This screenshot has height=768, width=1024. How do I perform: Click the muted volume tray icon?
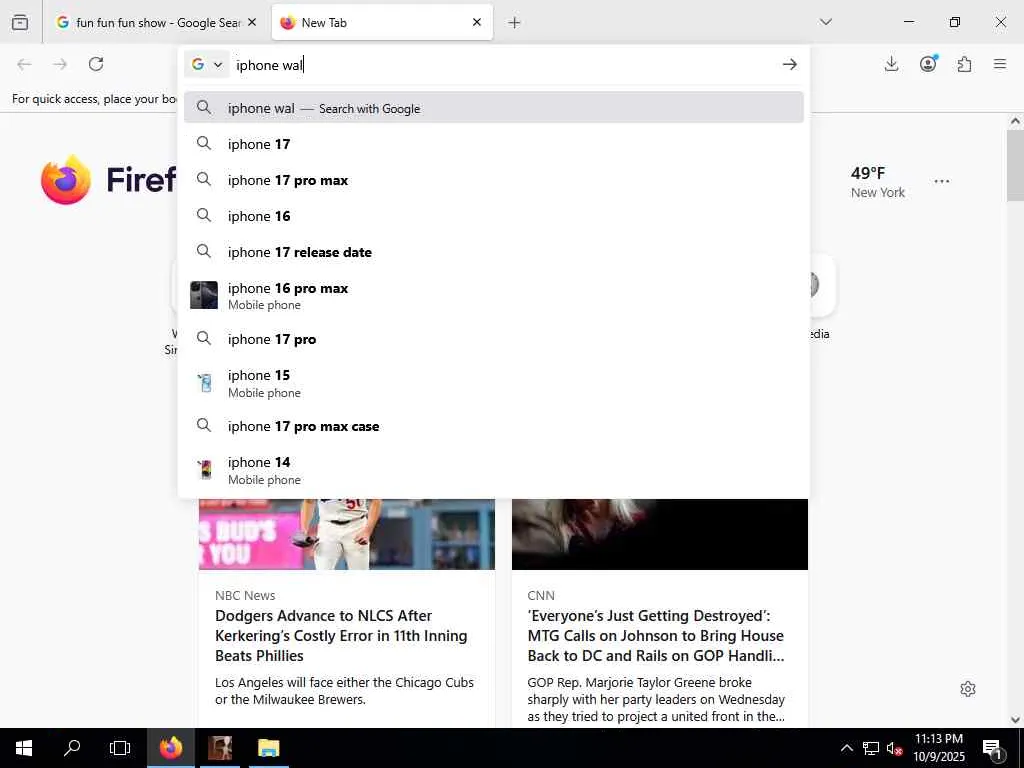(894, 748)
